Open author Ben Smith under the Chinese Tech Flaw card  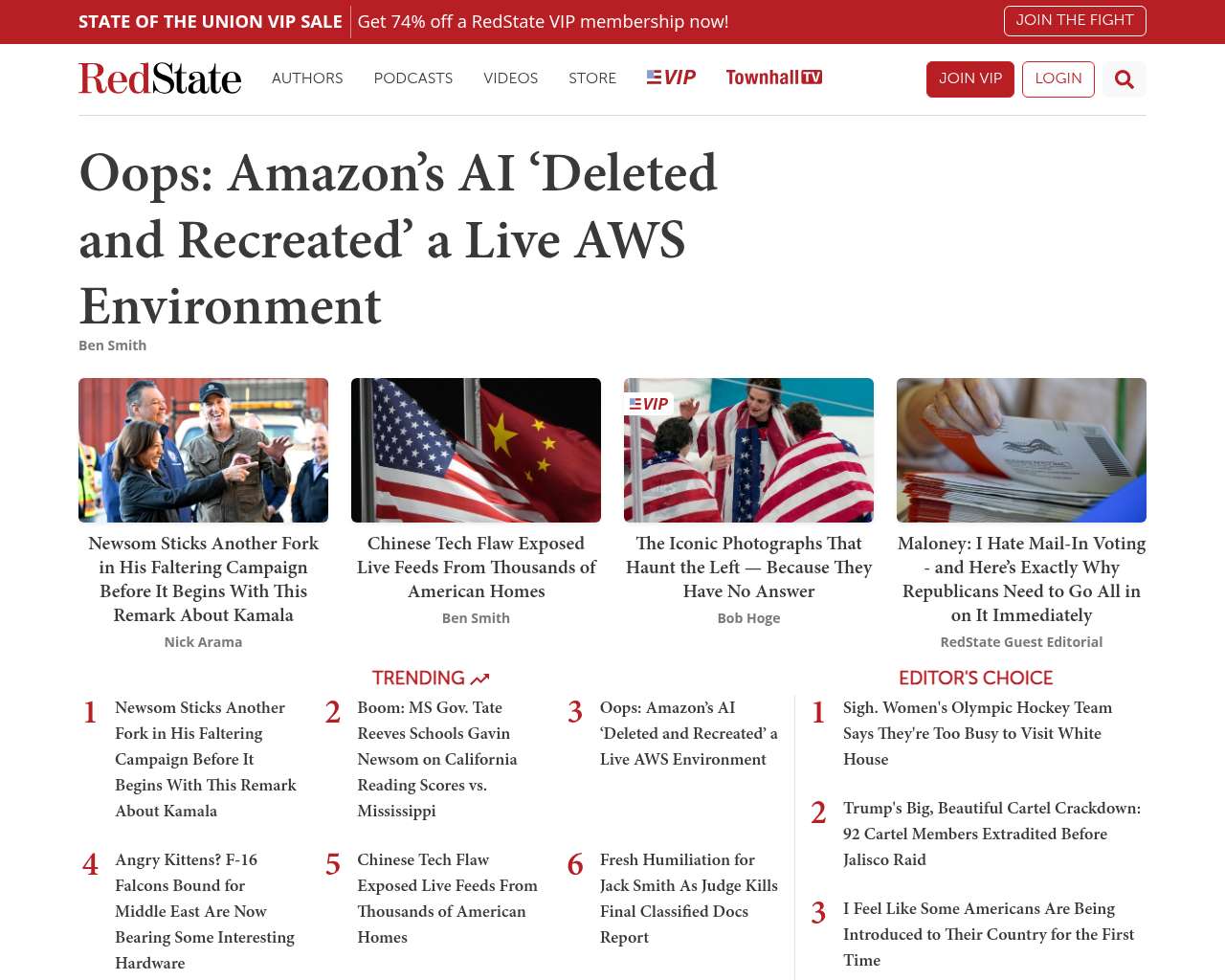tap(476, 618)
